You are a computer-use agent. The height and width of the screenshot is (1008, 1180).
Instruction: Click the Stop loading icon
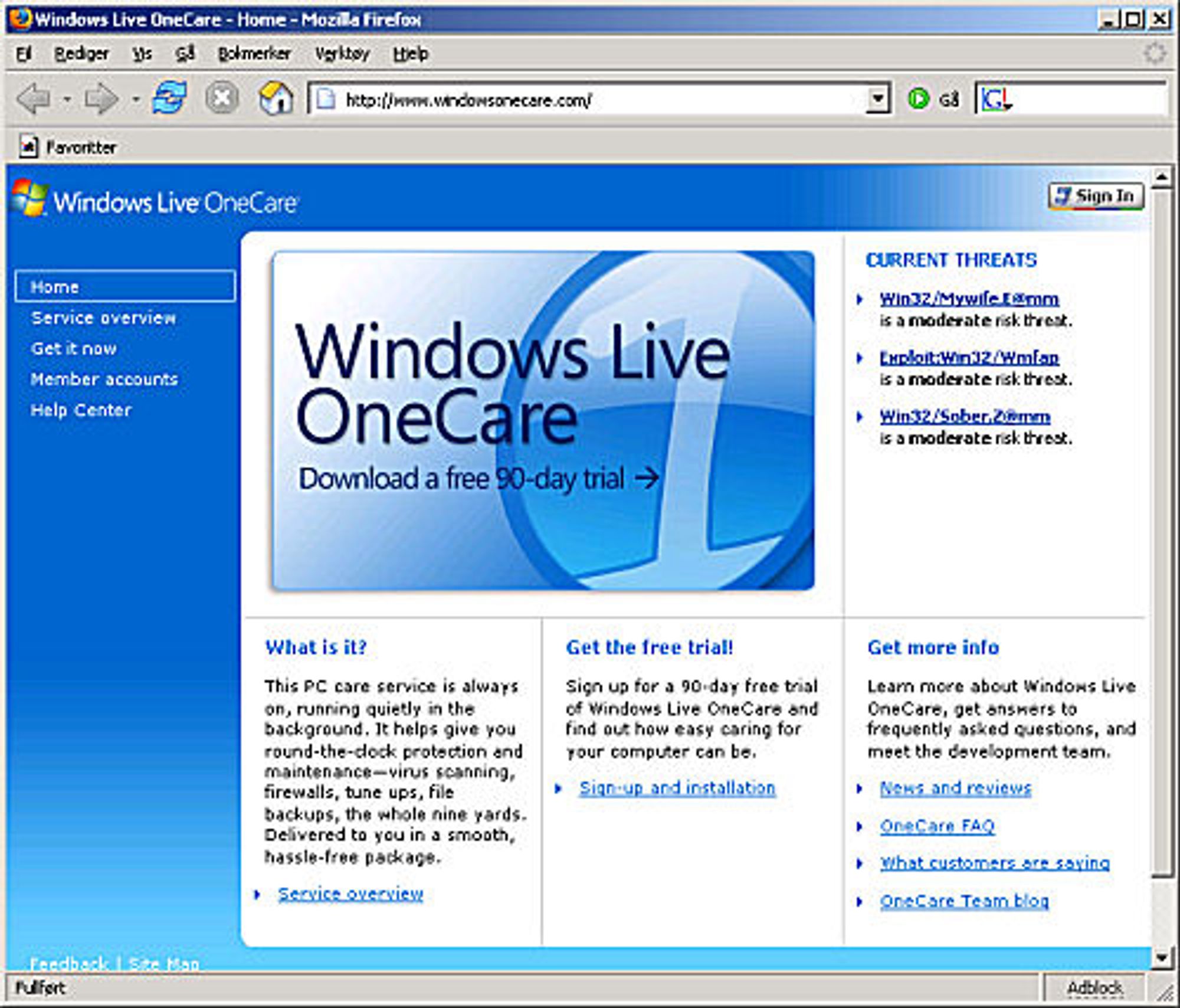point(222,98)
